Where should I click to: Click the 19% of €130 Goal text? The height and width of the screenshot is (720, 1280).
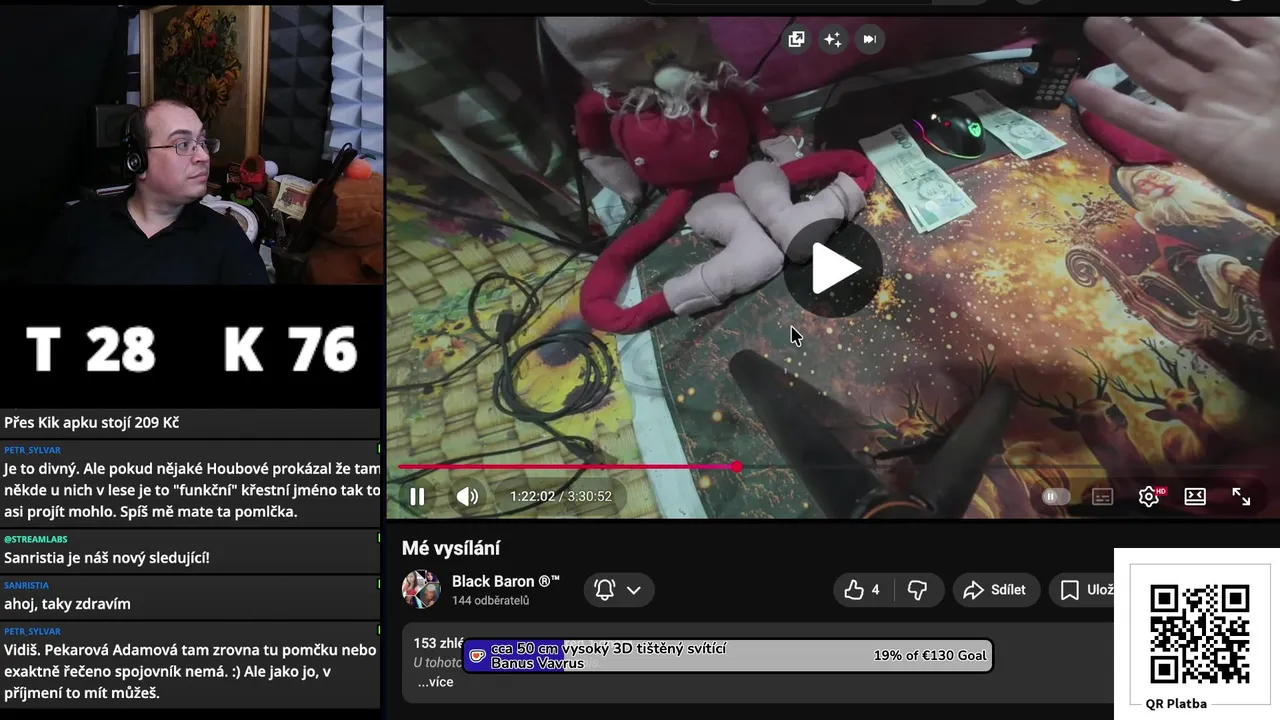click(930, 656)
